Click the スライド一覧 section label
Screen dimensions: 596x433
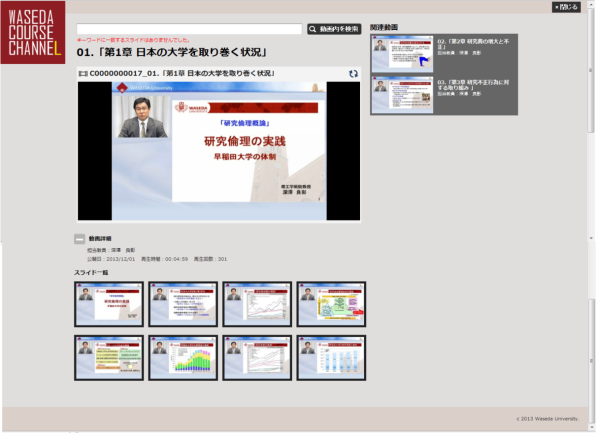[91, 273]
